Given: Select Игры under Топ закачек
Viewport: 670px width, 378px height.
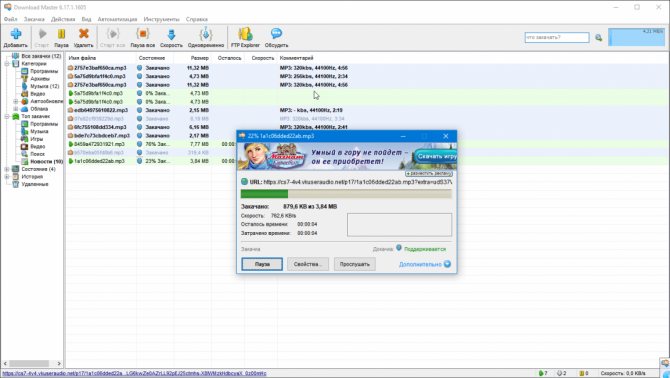Looking at the screenshot, I should coord(36,139).
